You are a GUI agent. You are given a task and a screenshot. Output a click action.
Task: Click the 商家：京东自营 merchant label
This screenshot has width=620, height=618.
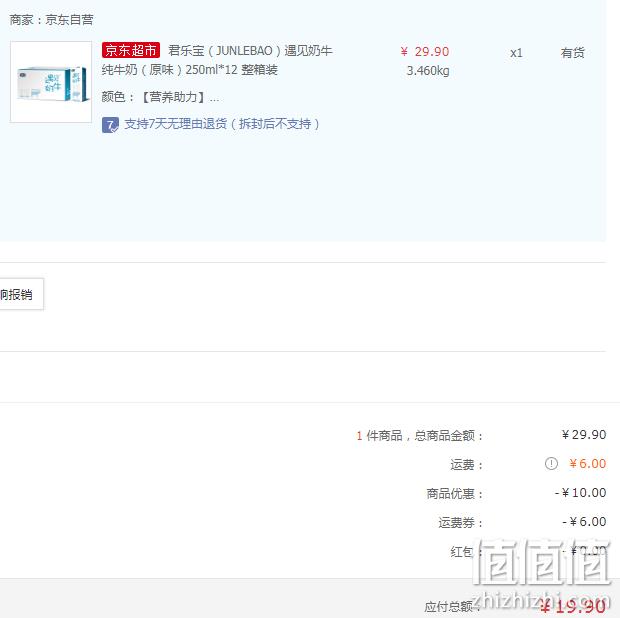pyautogui.click(x=51, y=20)
